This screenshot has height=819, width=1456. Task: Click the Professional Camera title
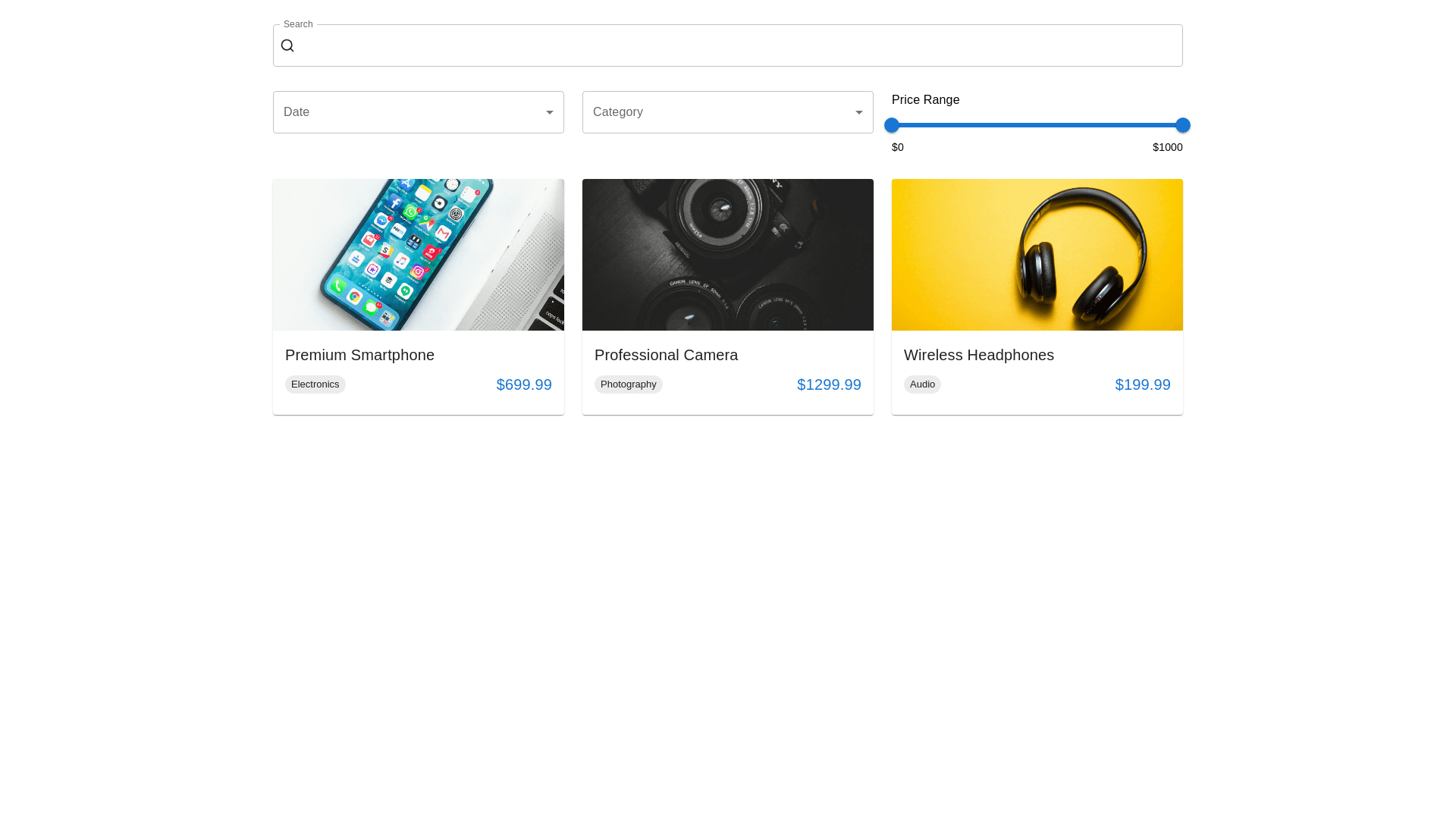click(x=666, y=355)
